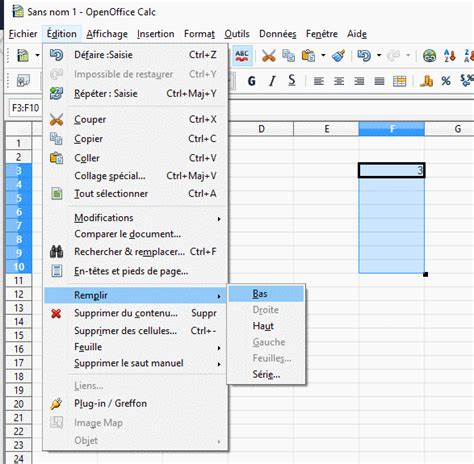The height and width of the screenshot is (464, 474).
Task: Select Supprimer des cellules... entry
Action: (x=135, y=331)
